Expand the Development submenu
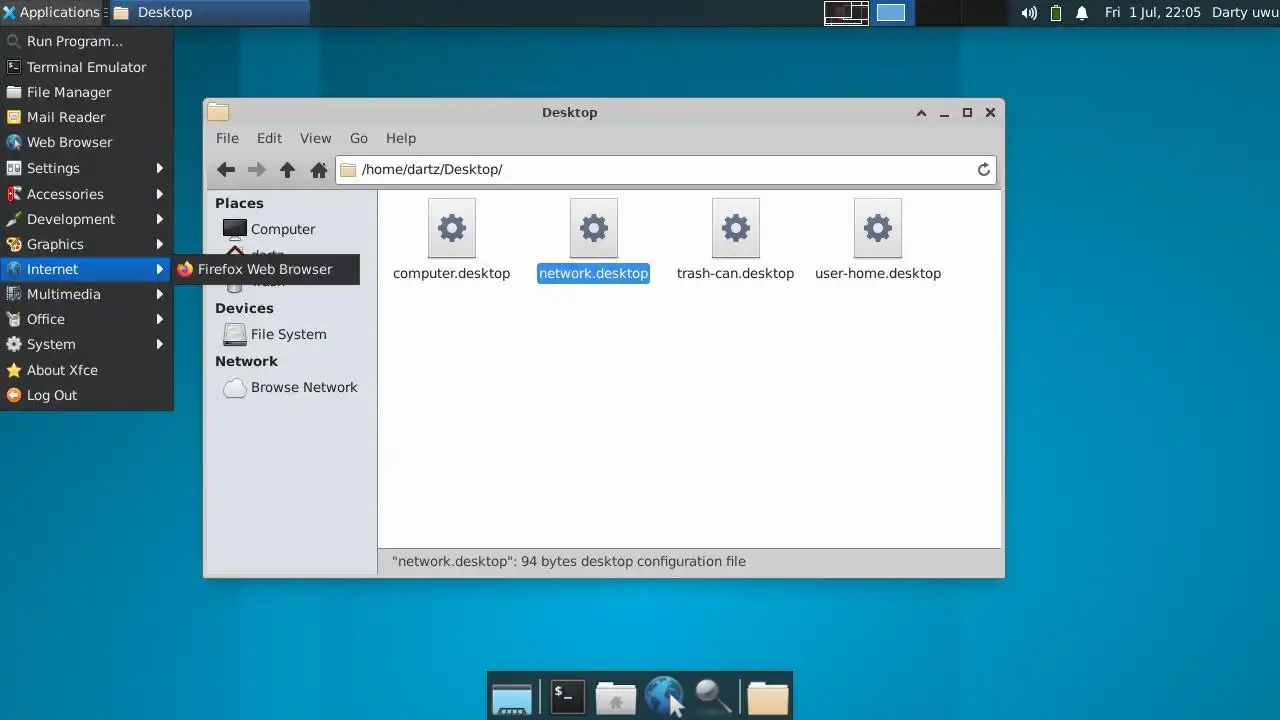Screen dimensions: 1280x720 coord(86,219)
